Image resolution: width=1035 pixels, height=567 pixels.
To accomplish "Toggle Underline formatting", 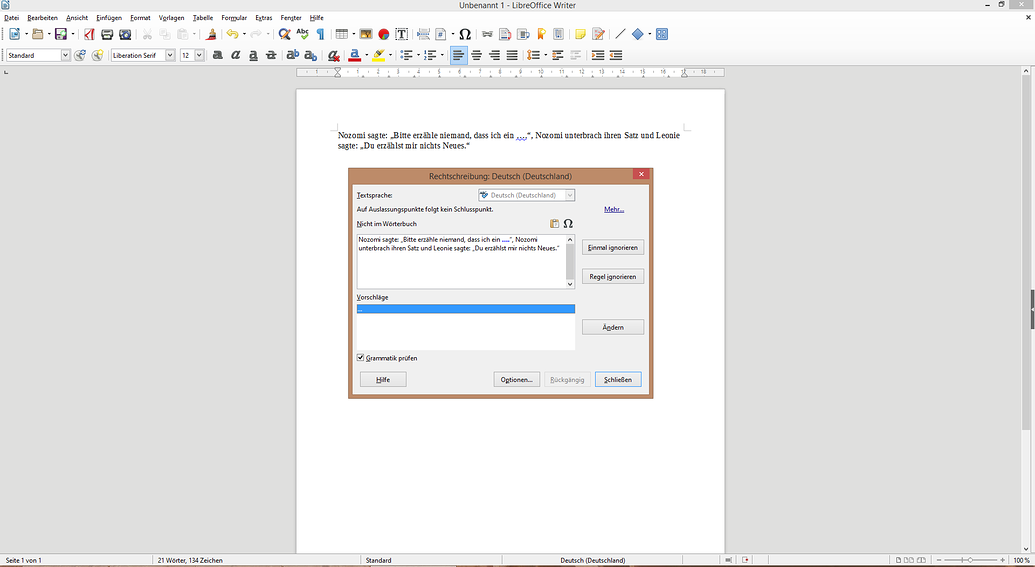I will [253, 55].
